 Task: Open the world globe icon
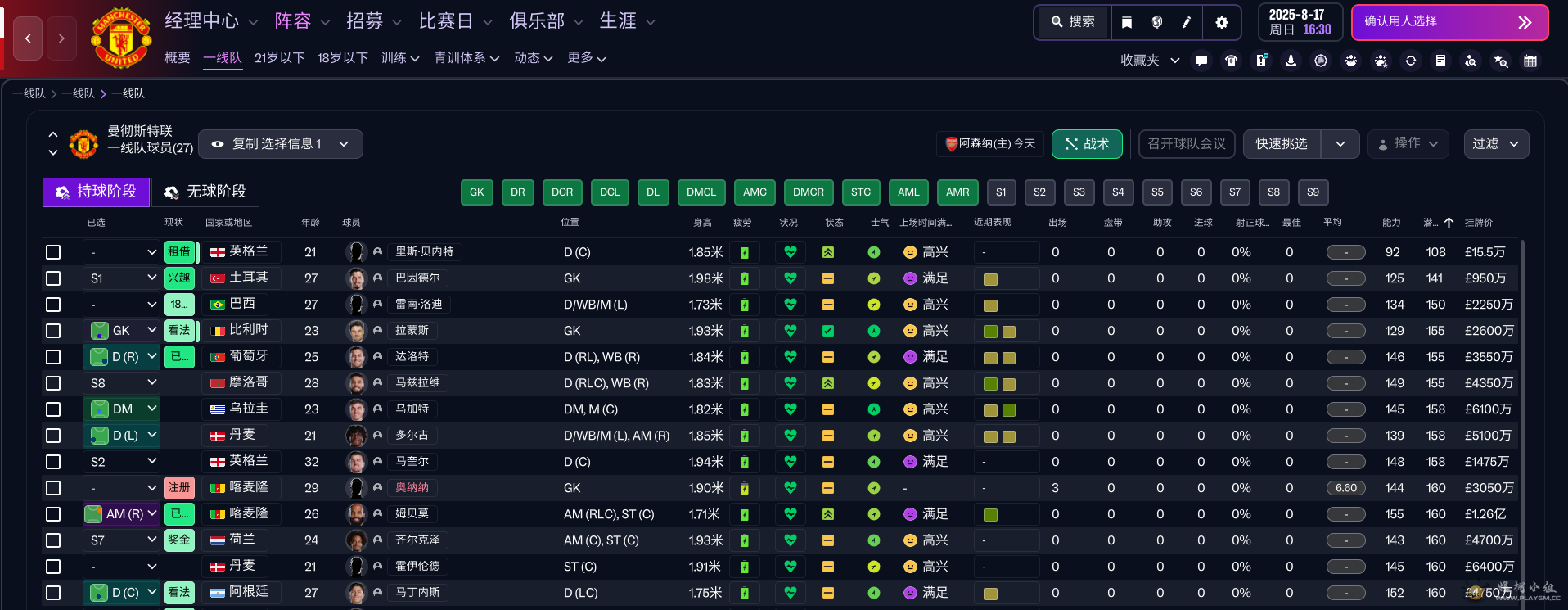click(1156, 22)
